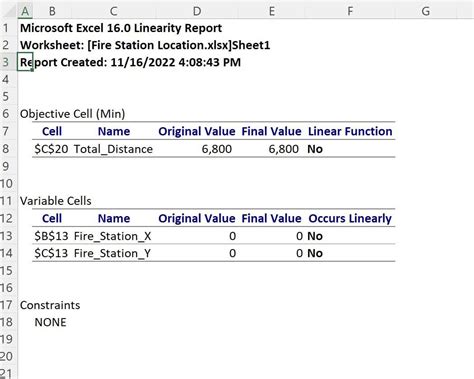Viewport: 474px width, 379px height.
Task: Click Total_Distance final value 6,800
Action: click(284, 149)
